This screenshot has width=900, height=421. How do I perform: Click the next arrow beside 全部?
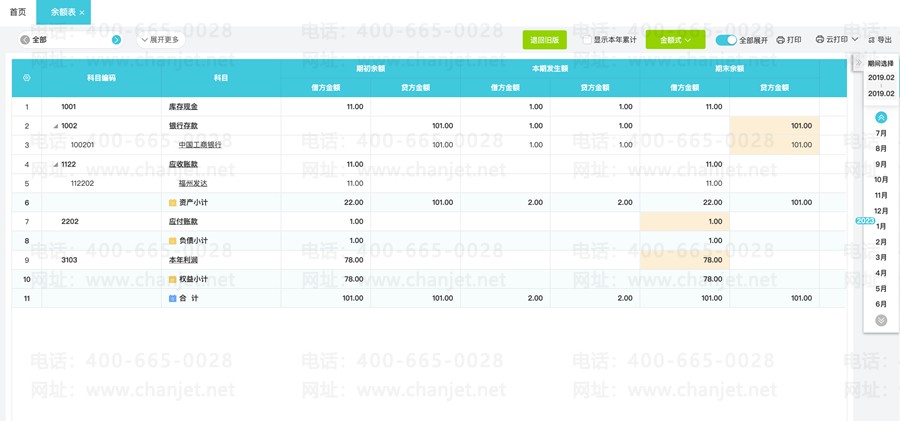pos(117,40)
